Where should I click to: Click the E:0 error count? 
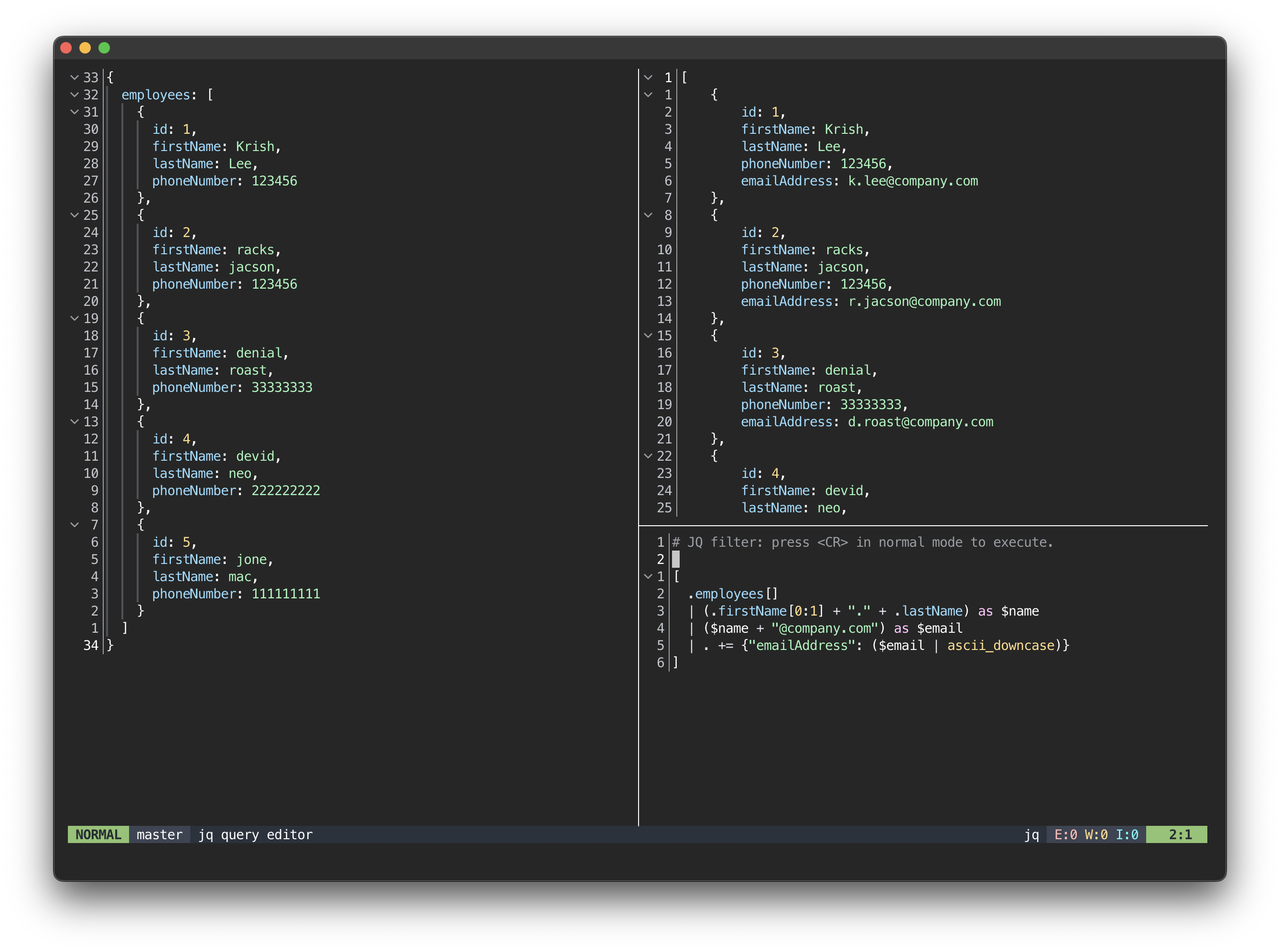click(1065, 834)
